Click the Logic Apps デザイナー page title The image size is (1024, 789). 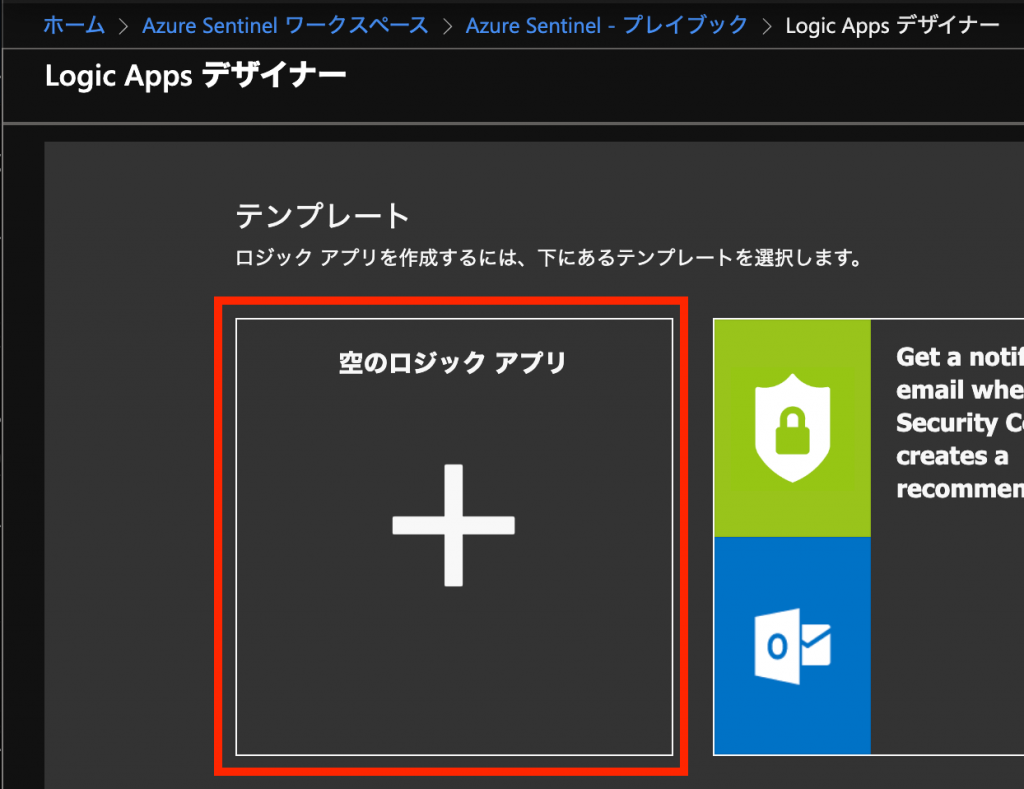(x=195, y=76)
